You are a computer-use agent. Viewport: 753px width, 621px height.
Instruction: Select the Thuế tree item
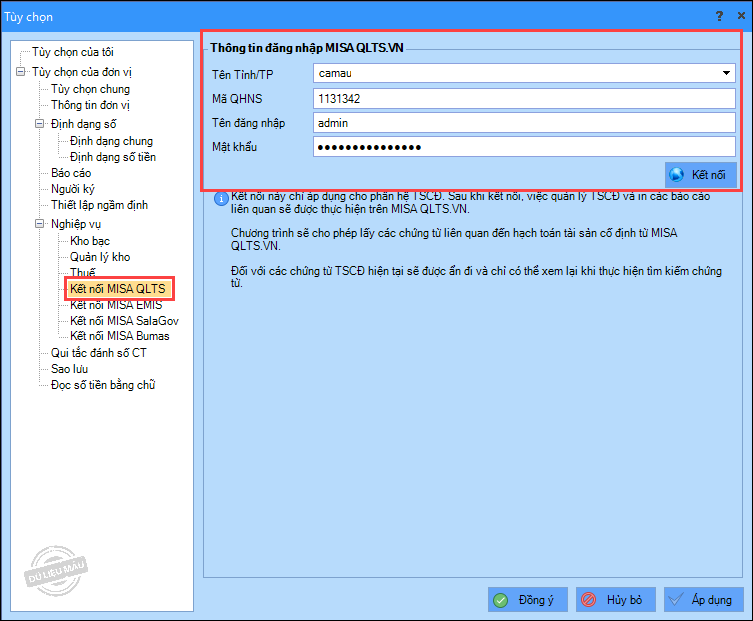click(x=83, y=272)
